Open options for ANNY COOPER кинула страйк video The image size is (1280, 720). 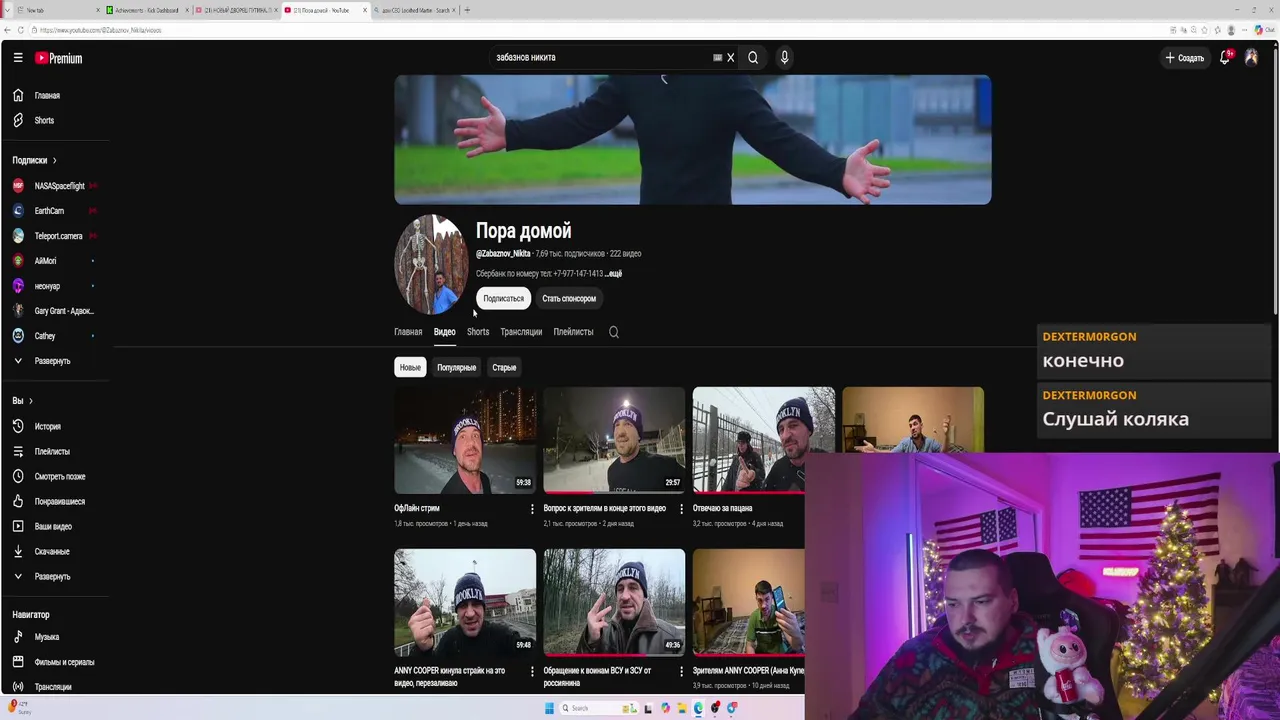click(x=532, y=671)
